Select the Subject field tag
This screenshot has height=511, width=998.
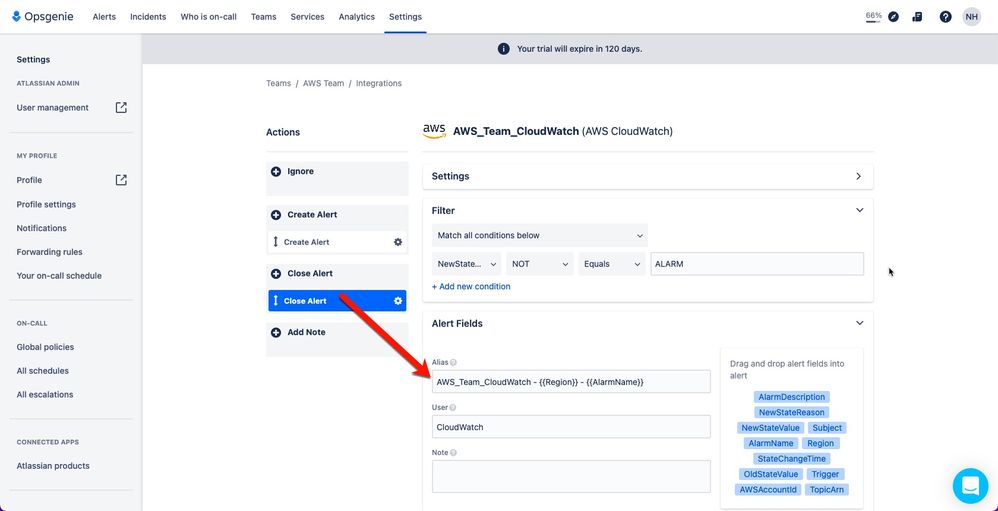[827, 428]
